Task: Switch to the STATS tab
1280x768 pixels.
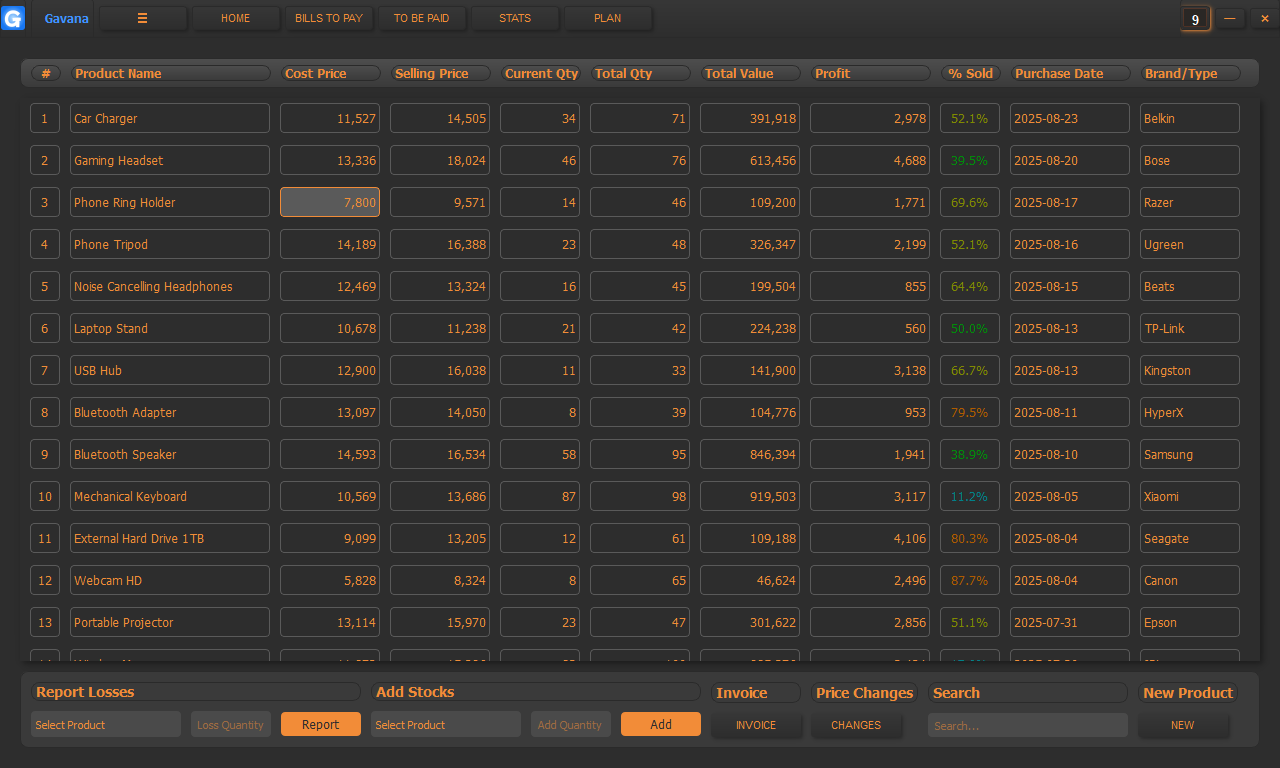Action: (x=515, y=18)
